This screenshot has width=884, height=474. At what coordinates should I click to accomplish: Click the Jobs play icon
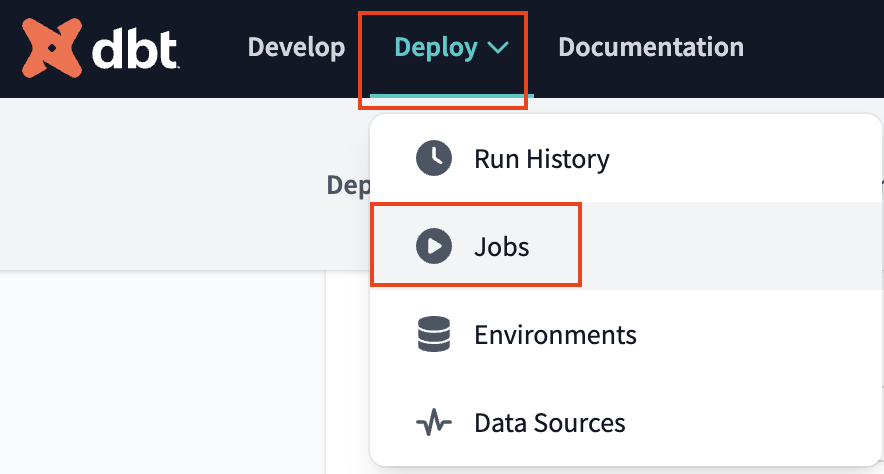click(x=434, y=246)
